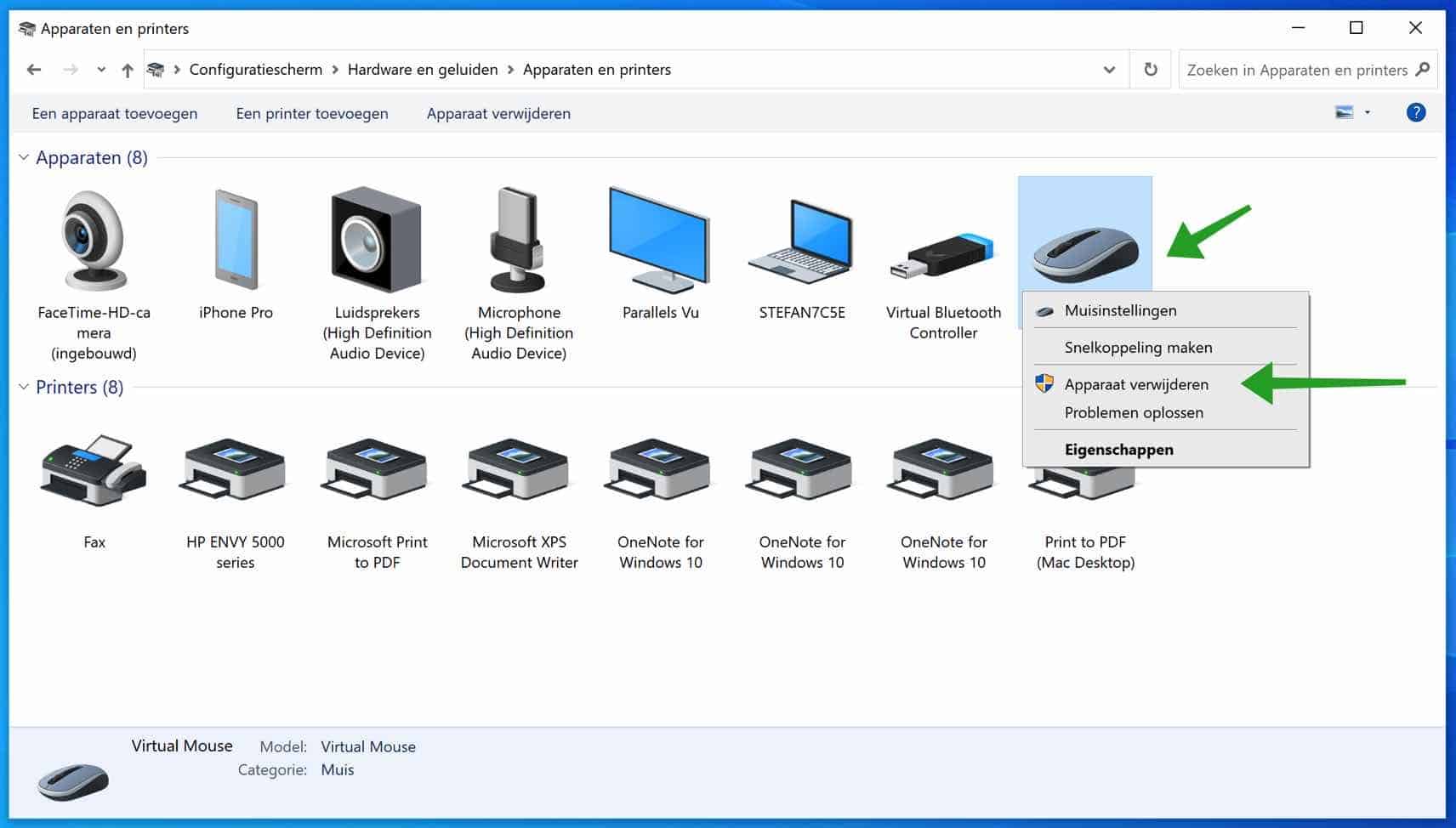Click the HP ENVY 5000 series printer
This screenshot has height=828, width=1456.
point(235,472)
